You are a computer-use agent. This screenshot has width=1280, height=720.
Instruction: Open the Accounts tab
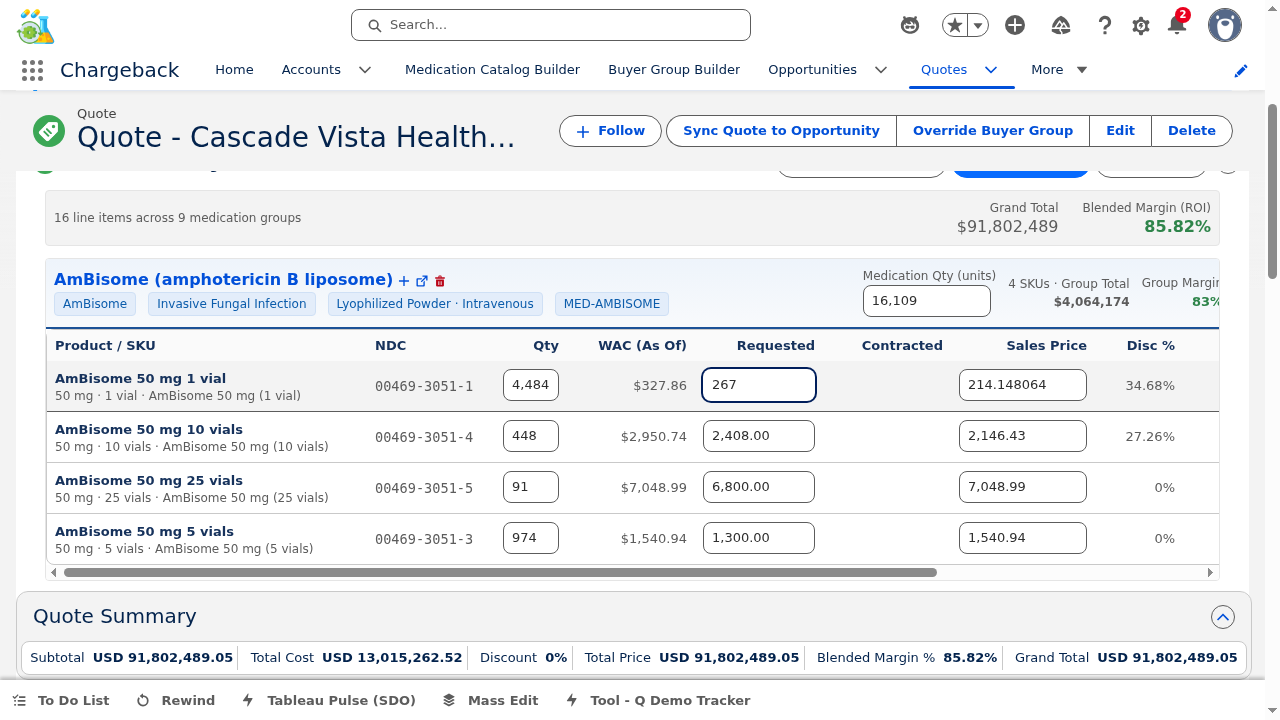311,70
